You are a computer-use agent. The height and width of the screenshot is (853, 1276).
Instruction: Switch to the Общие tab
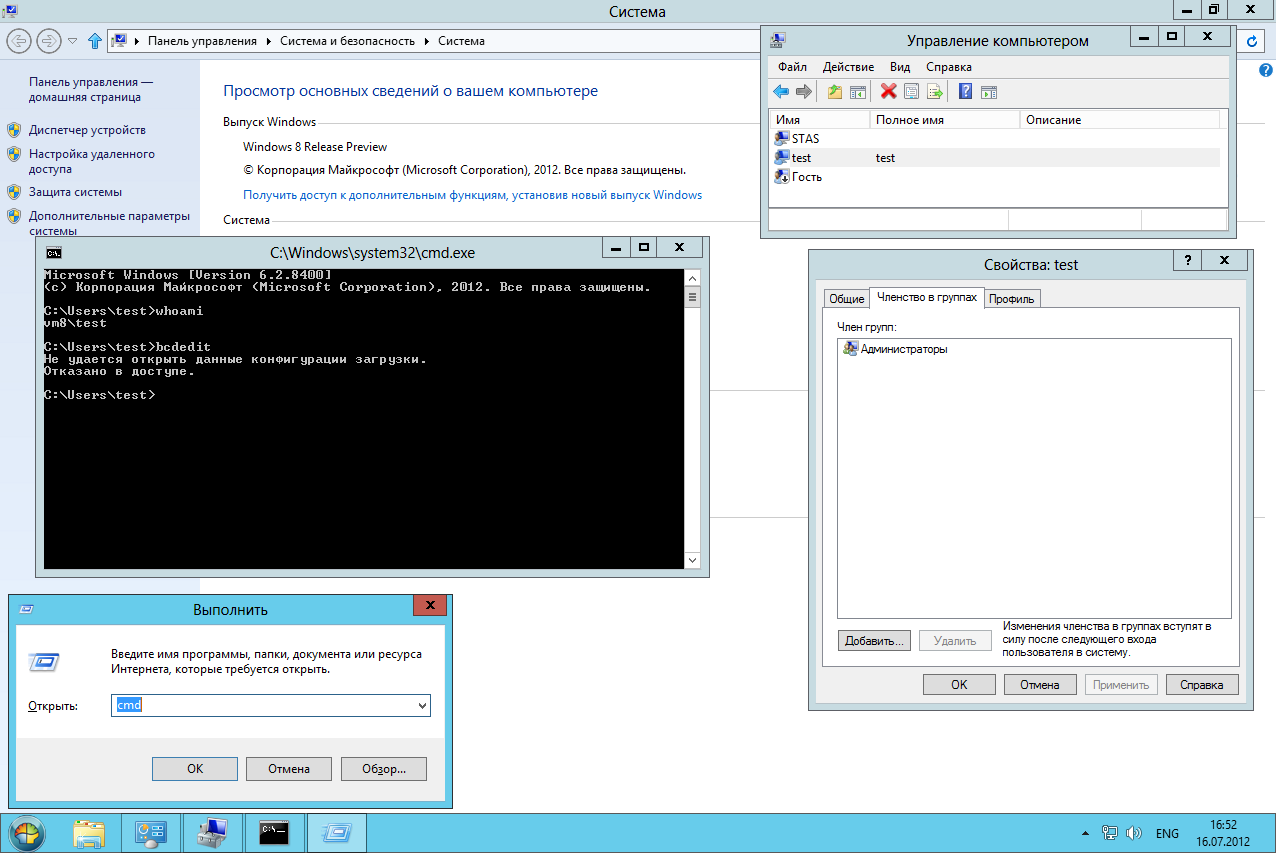(846, 299)
